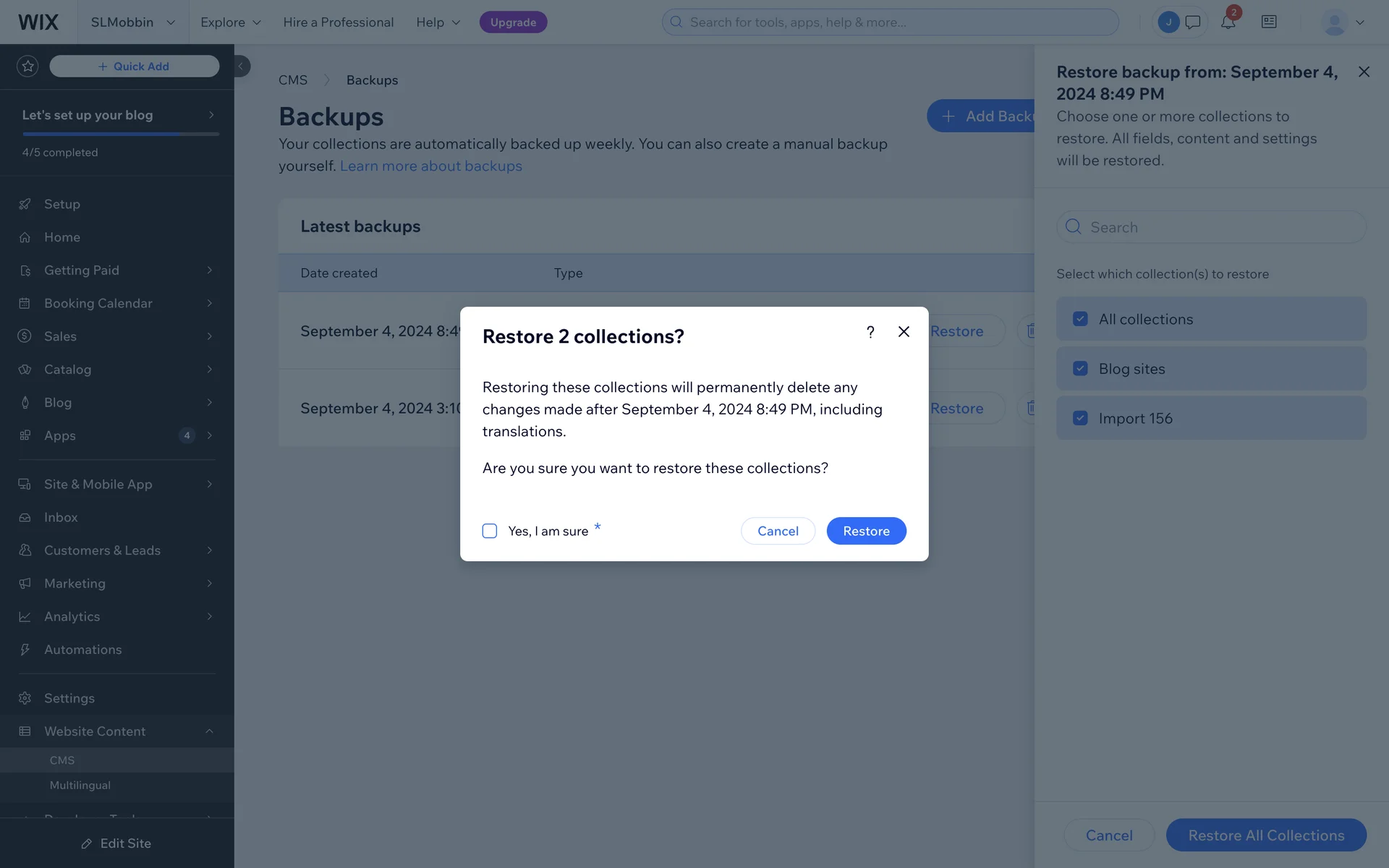The width and height of the screenshot is (1389, 868).
Task: Open the notifications bell
Action: pyautogui.click(x=1228, y=22)
